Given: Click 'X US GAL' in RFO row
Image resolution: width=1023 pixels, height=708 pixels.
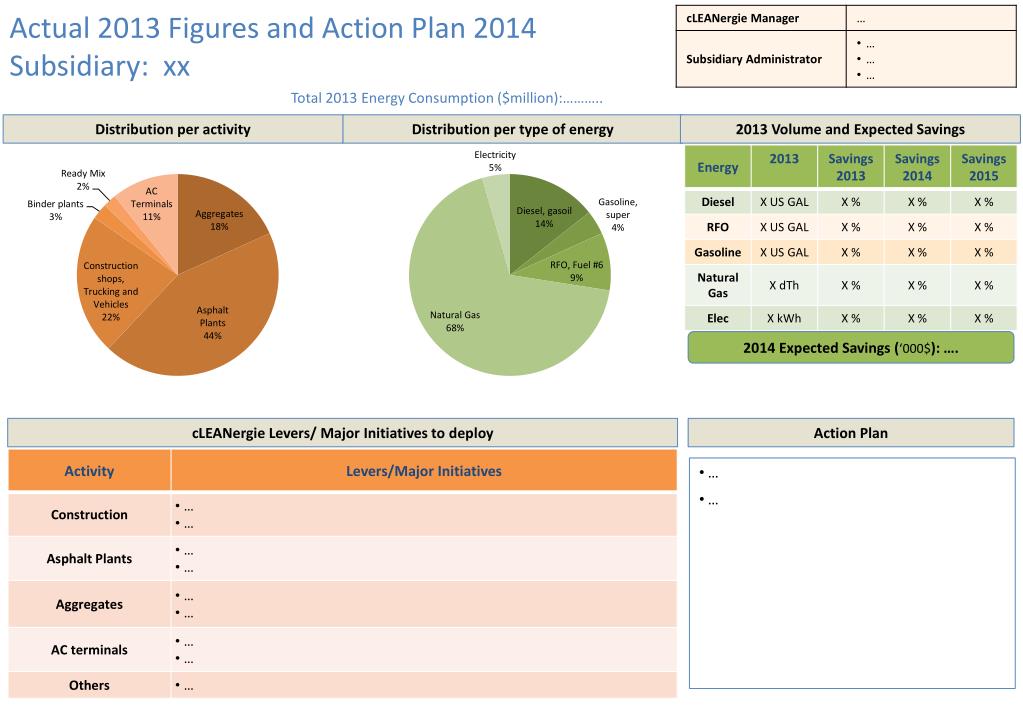Looking at the screenshot, I should pyautogui.click(x=784, y=227).
